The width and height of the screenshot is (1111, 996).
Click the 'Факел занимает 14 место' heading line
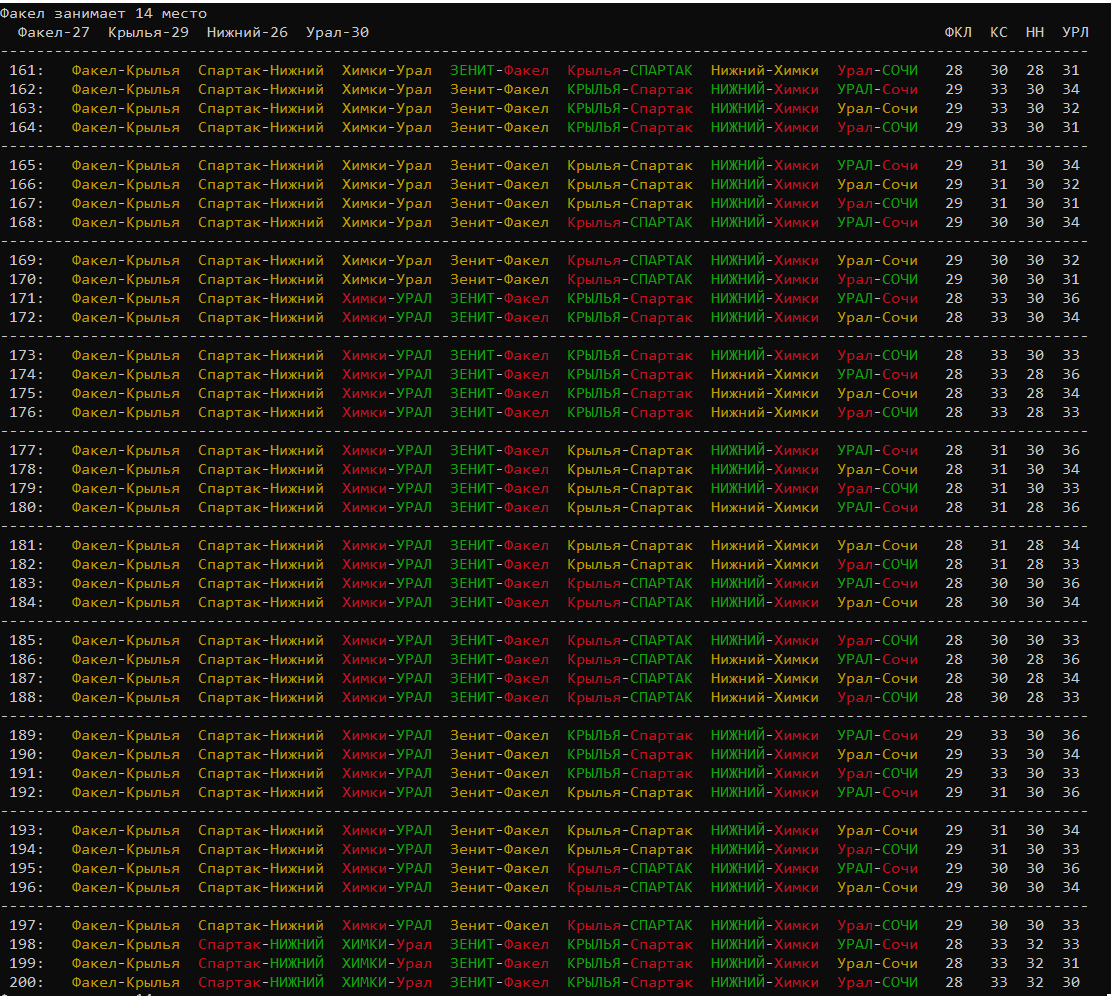click(103, 13)
